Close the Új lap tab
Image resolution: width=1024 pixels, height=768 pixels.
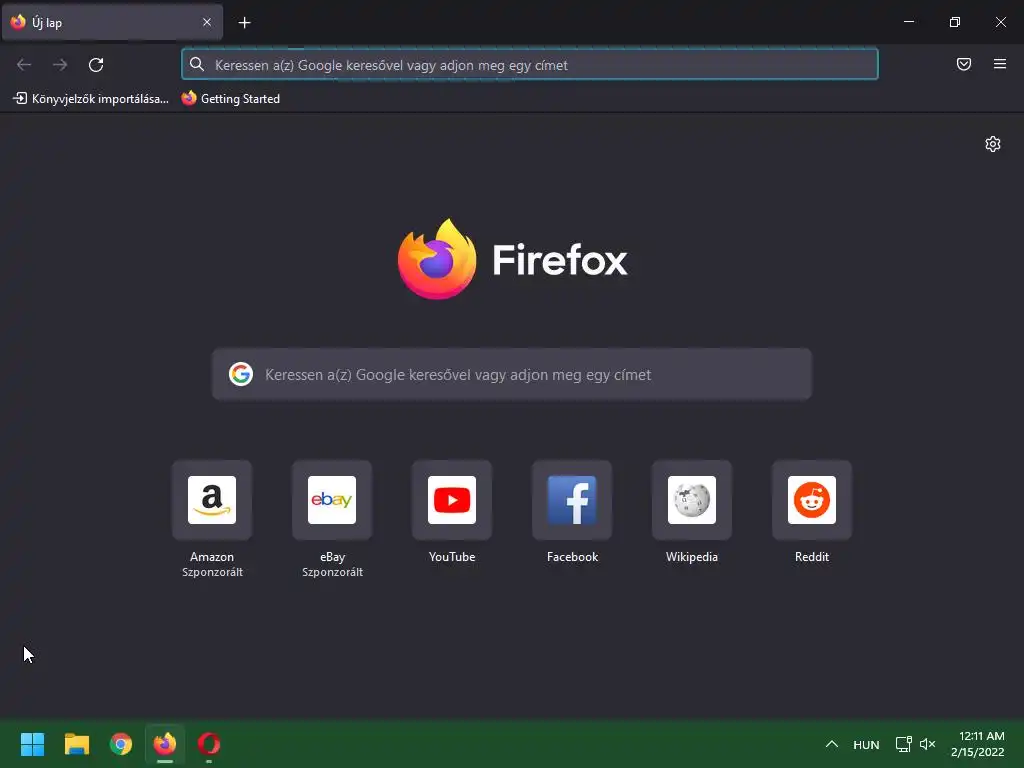pos(206,22)
